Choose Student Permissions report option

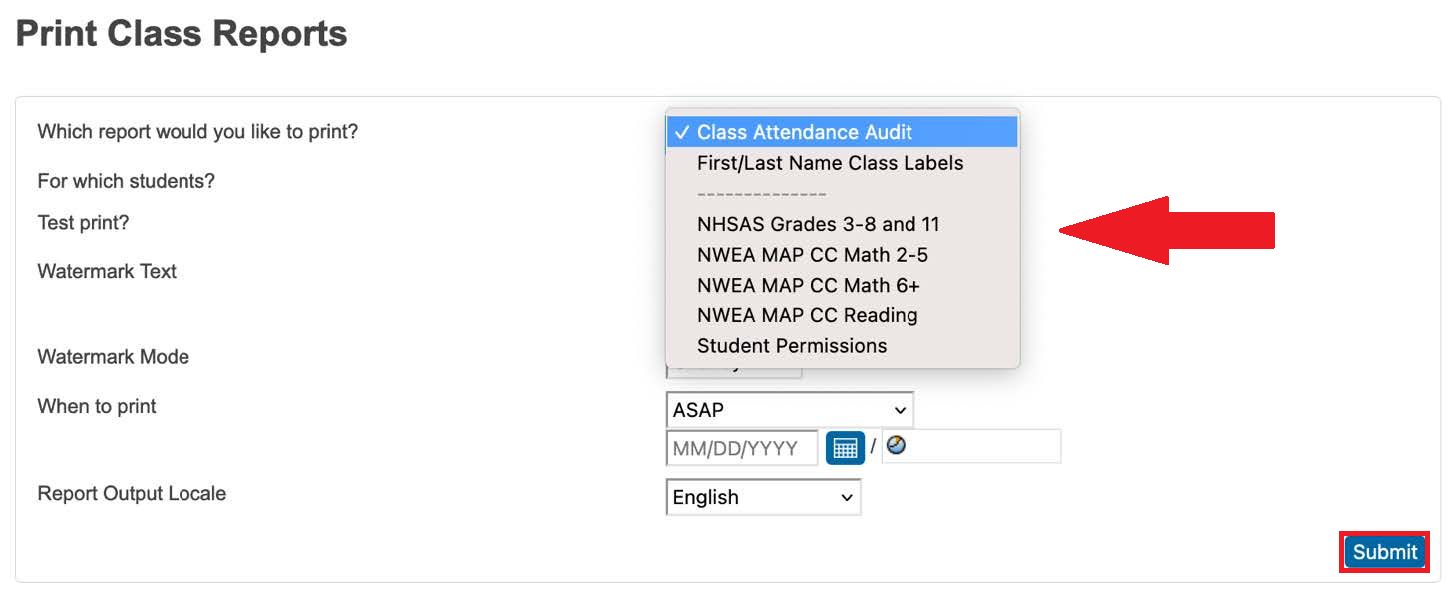point(791,346)
